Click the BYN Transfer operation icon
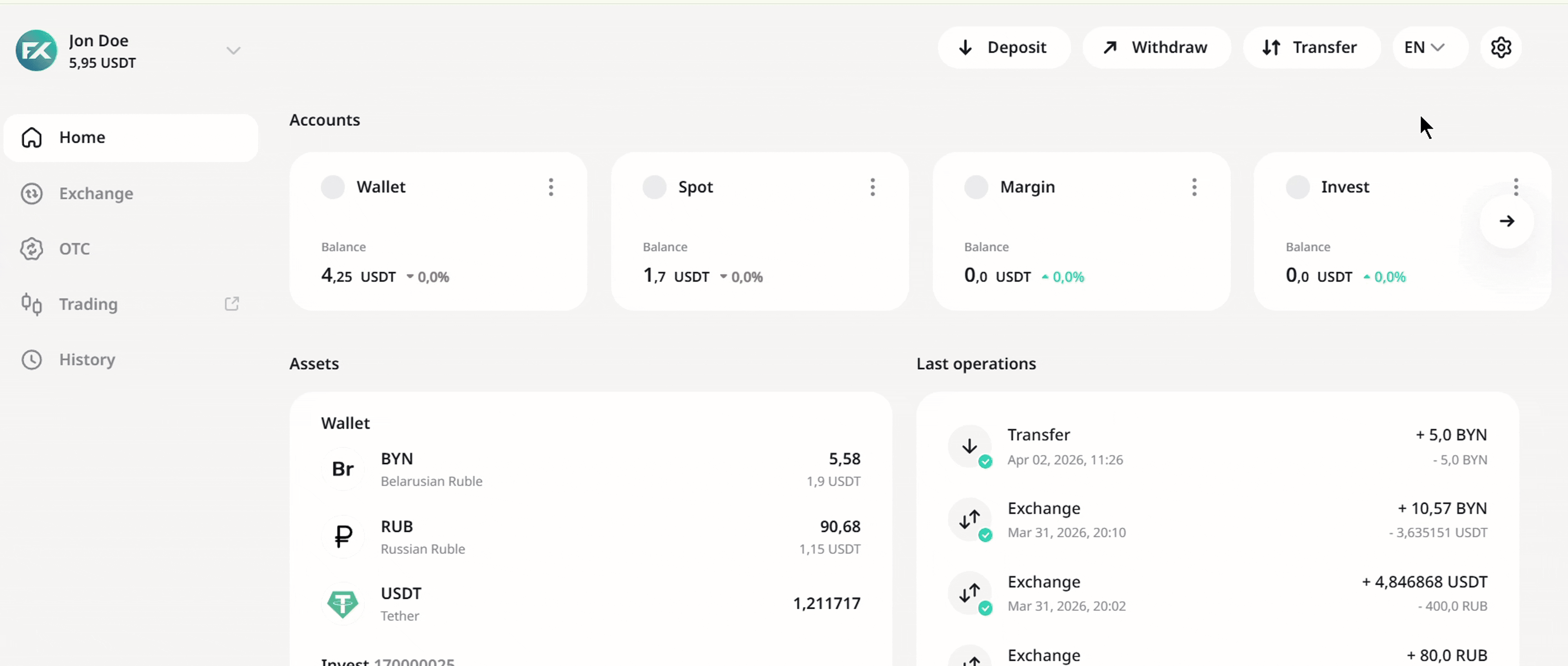1568x666 pixels. pyautogui.click(x=970, y=447)
